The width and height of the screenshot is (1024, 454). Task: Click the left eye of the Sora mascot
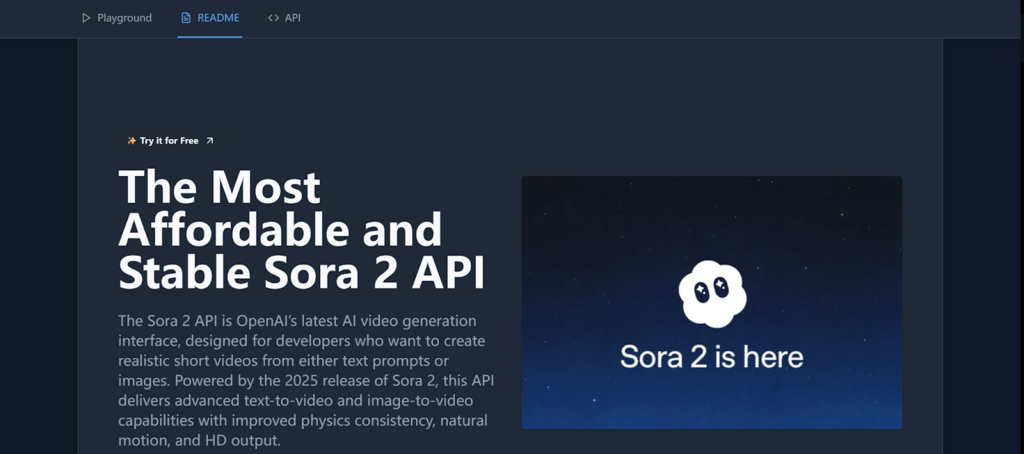click(x=700, y=290)
